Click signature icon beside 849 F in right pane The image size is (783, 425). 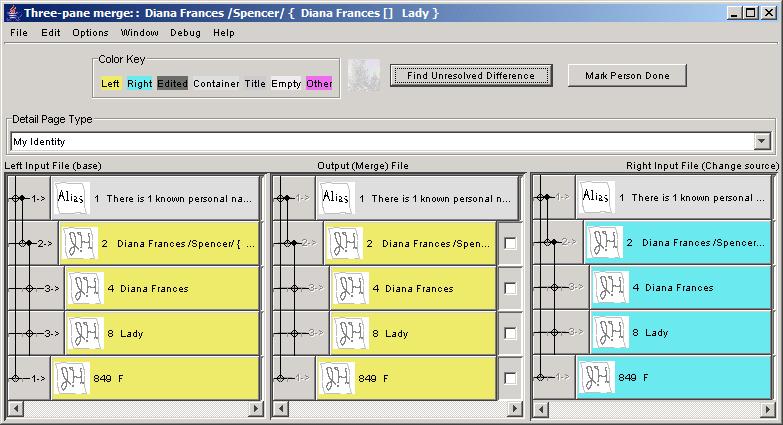tap(597, 377)
